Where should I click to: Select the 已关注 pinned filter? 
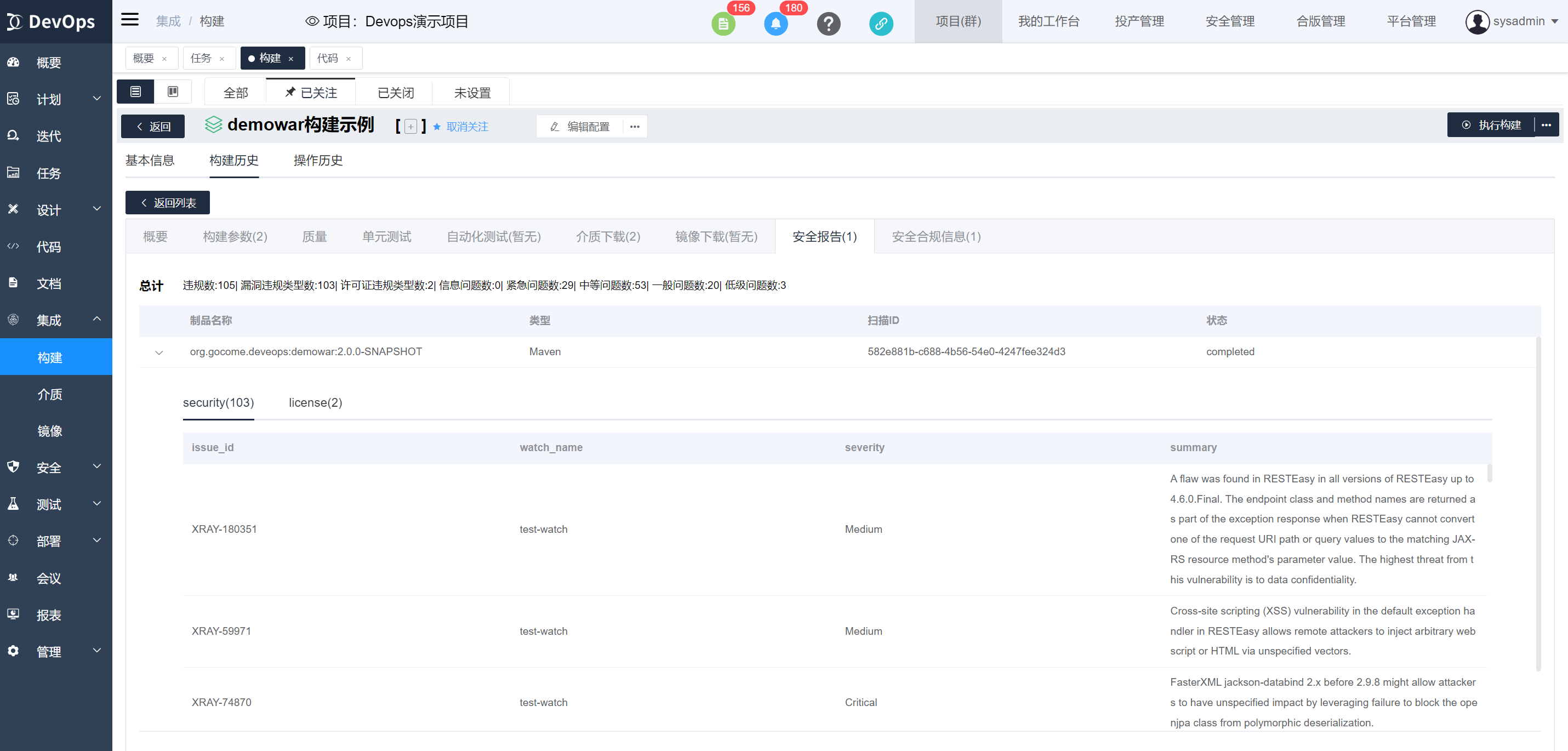[311, 93]
